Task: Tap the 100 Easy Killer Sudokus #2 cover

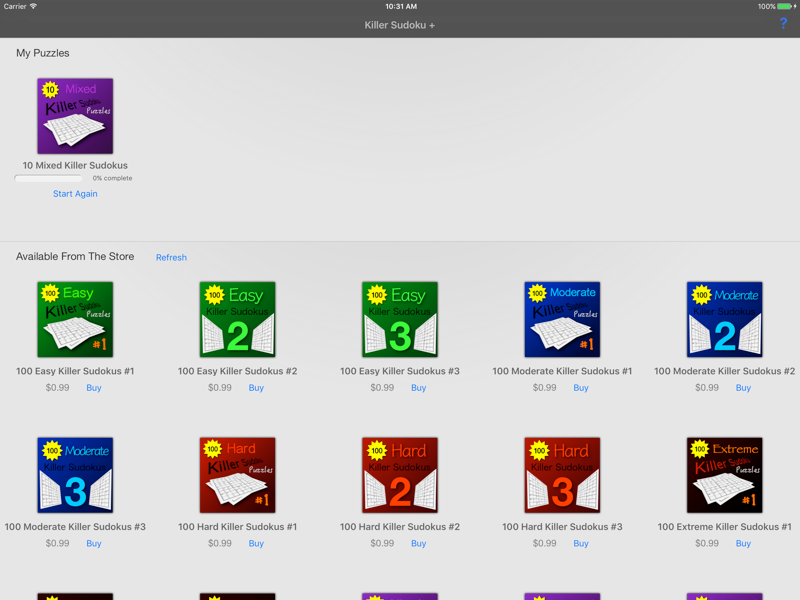Action: [x=237, y=319]
